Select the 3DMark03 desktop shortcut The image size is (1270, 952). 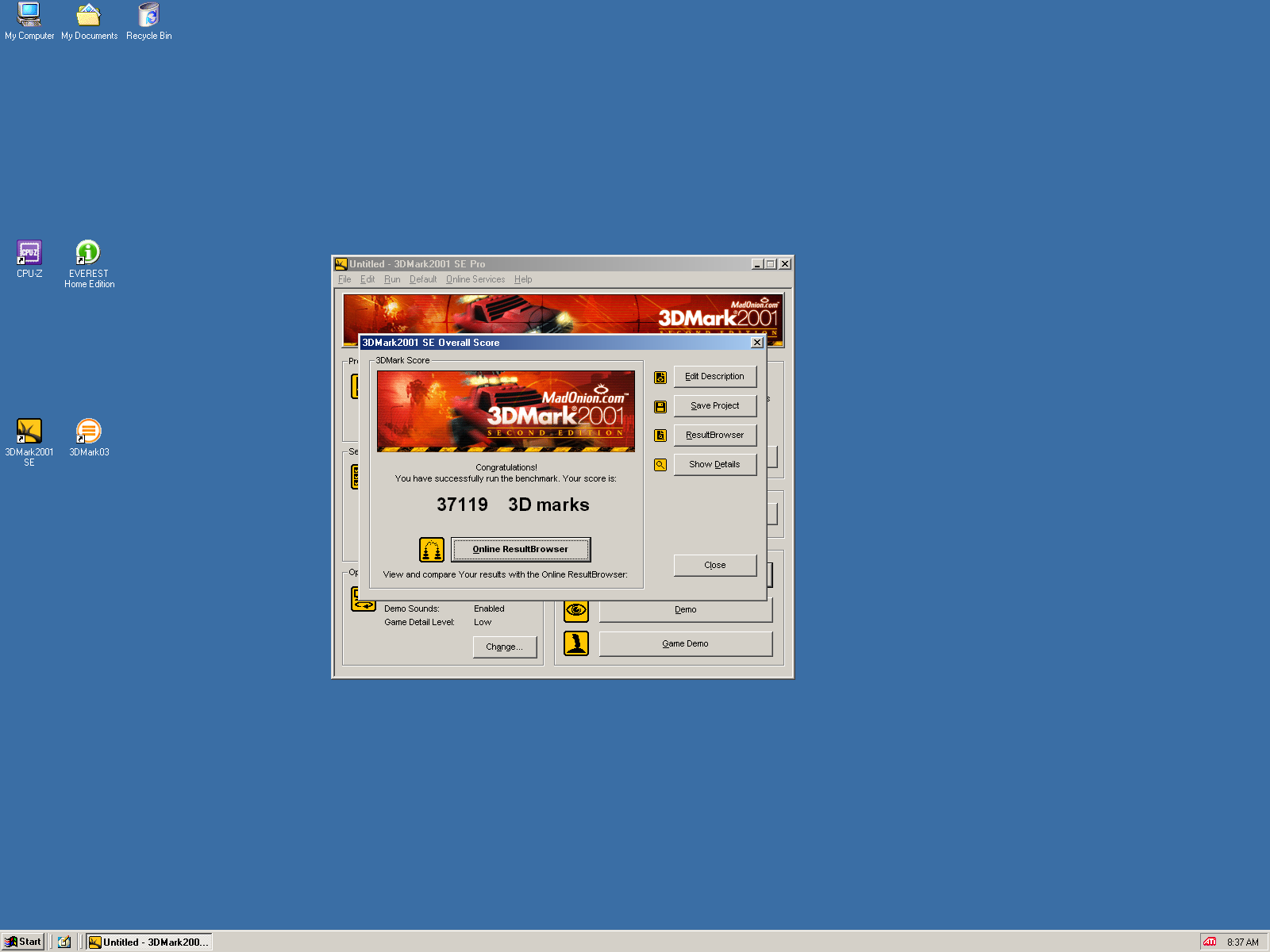coord(89,437)
